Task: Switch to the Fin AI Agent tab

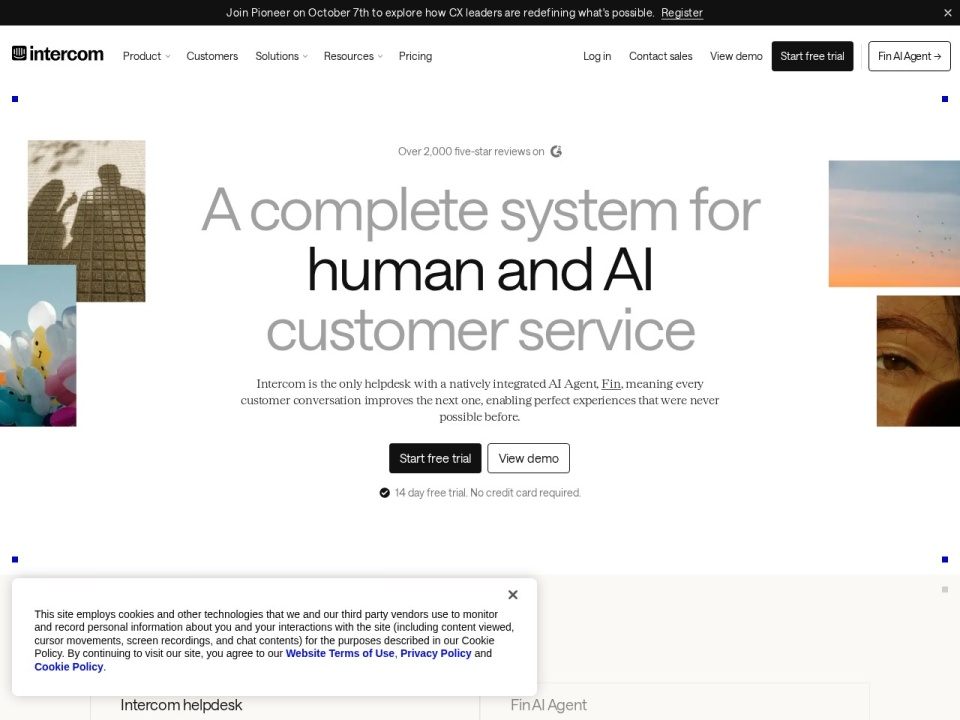Action: click(549, 705)
